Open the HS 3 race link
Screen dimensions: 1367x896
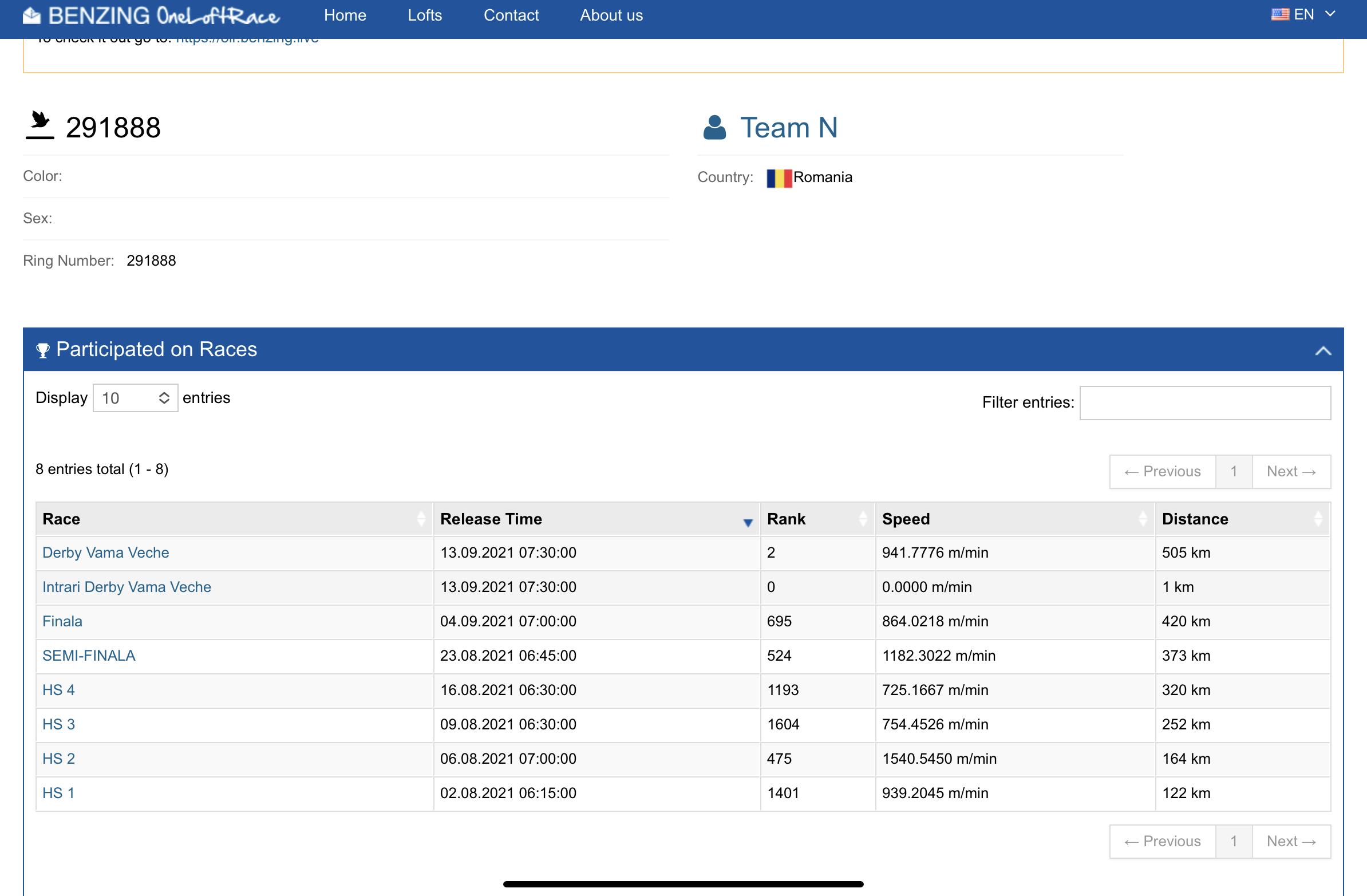point(58,725)
